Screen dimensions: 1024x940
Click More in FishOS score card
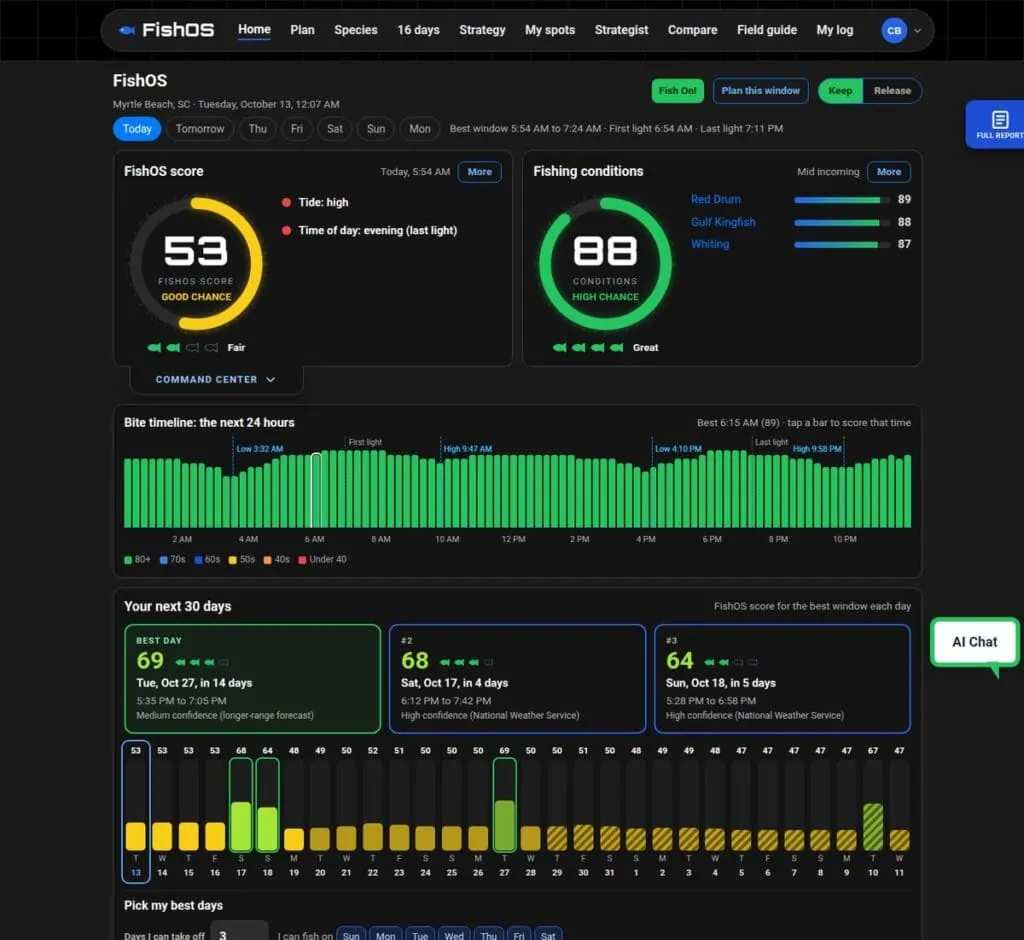coord(479,172)
